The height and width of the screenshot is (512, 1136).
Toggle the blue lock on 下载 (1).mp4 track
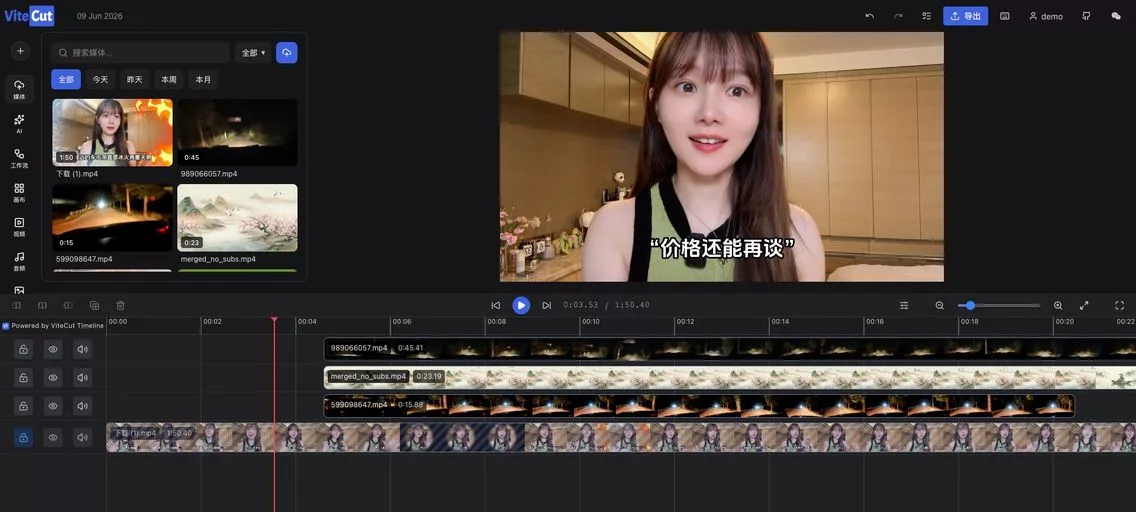[x=23, y=437]
